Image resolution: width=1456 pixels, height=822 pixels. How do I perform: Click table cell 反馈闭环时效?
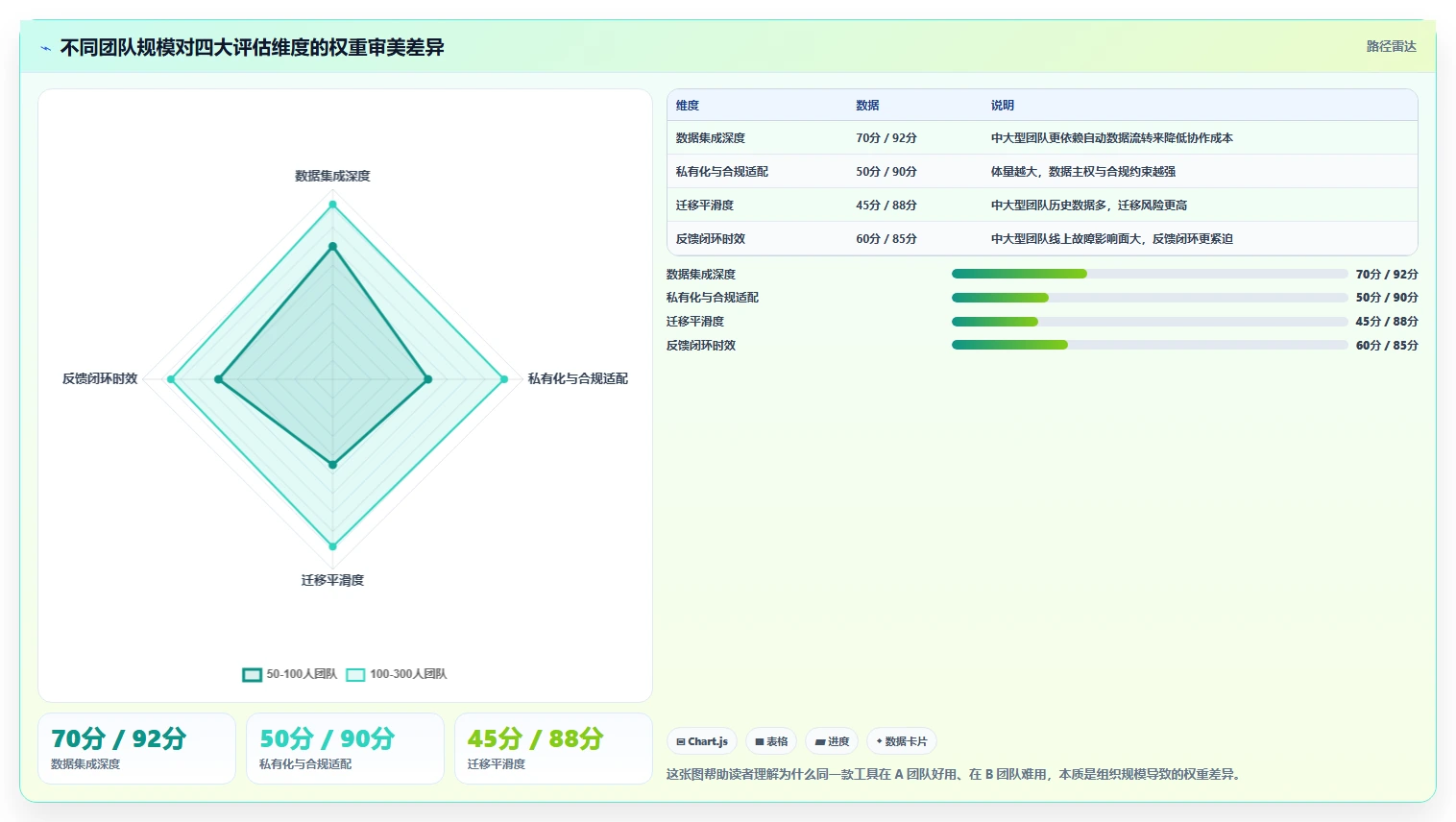click(711, 239)
